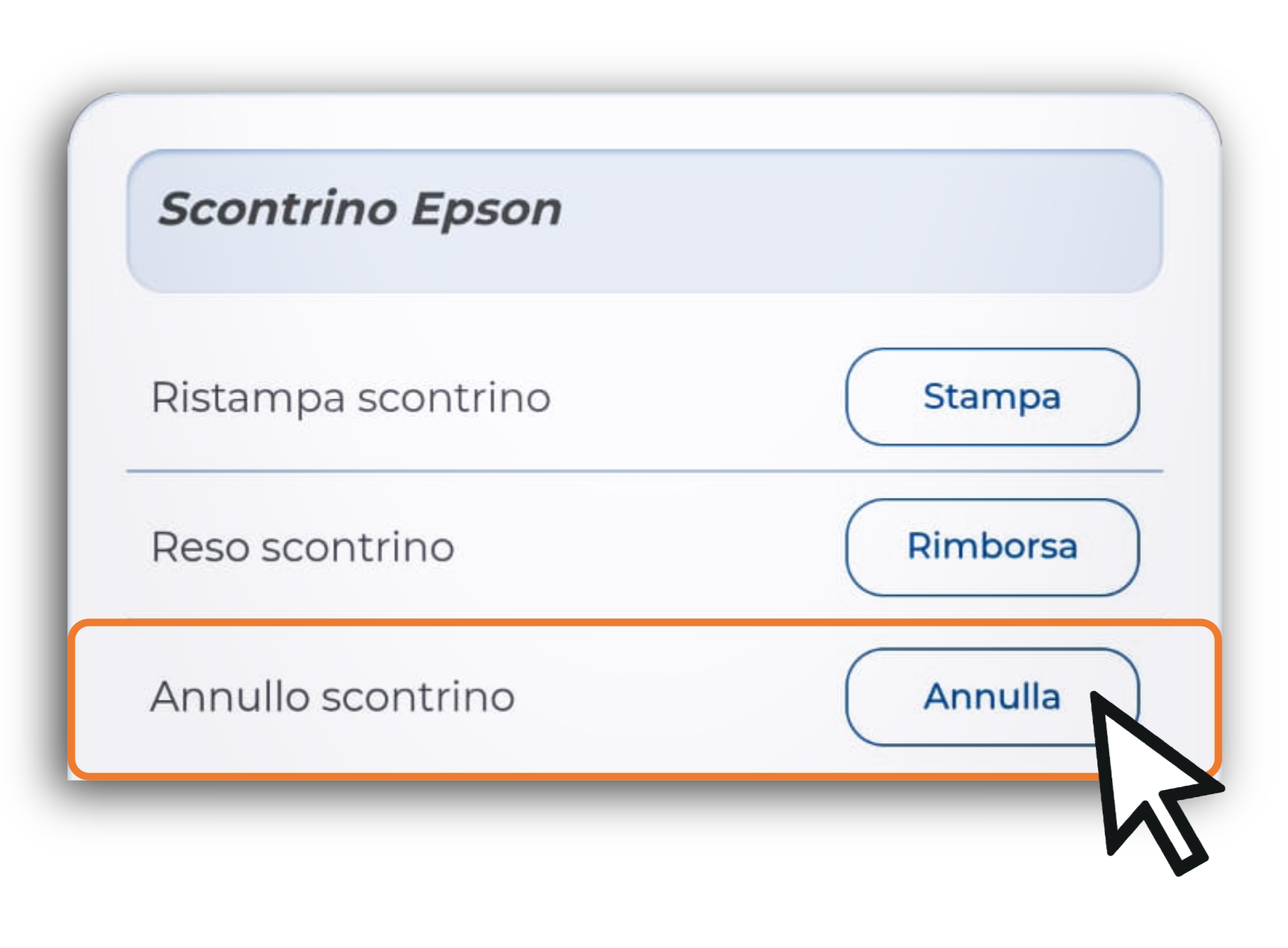The image size is (1288, 948).
Task: Click the Annullo scontrino label
Action: click(333, 697)
